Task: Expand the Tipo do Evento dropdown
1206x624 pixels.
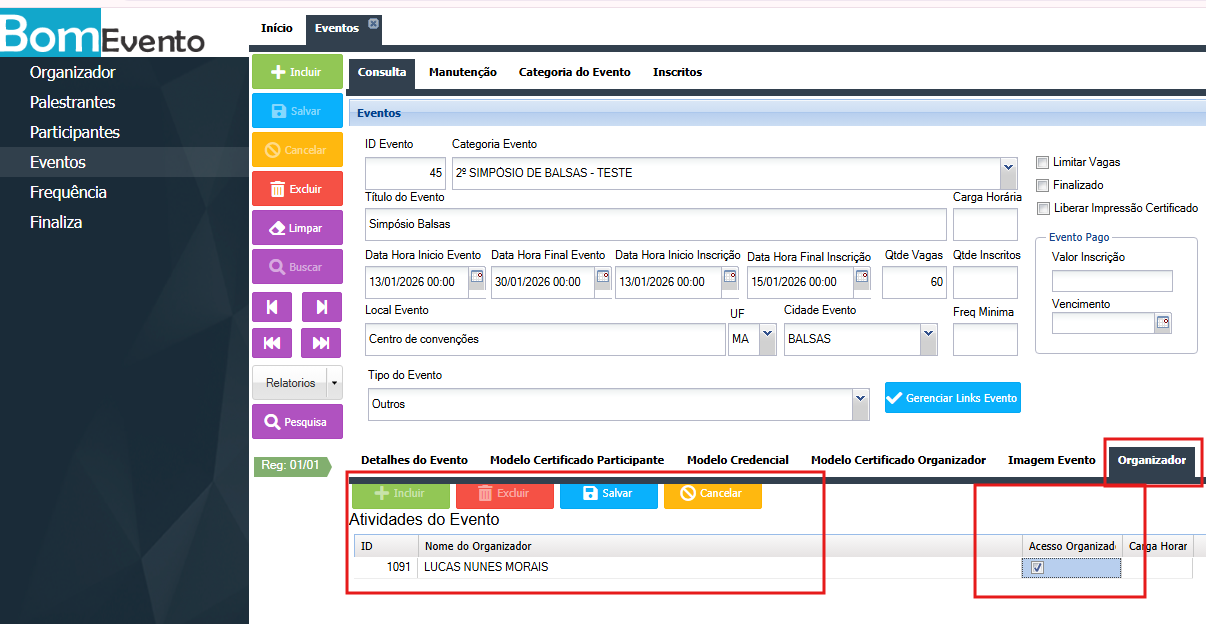Action: [860, 404]
